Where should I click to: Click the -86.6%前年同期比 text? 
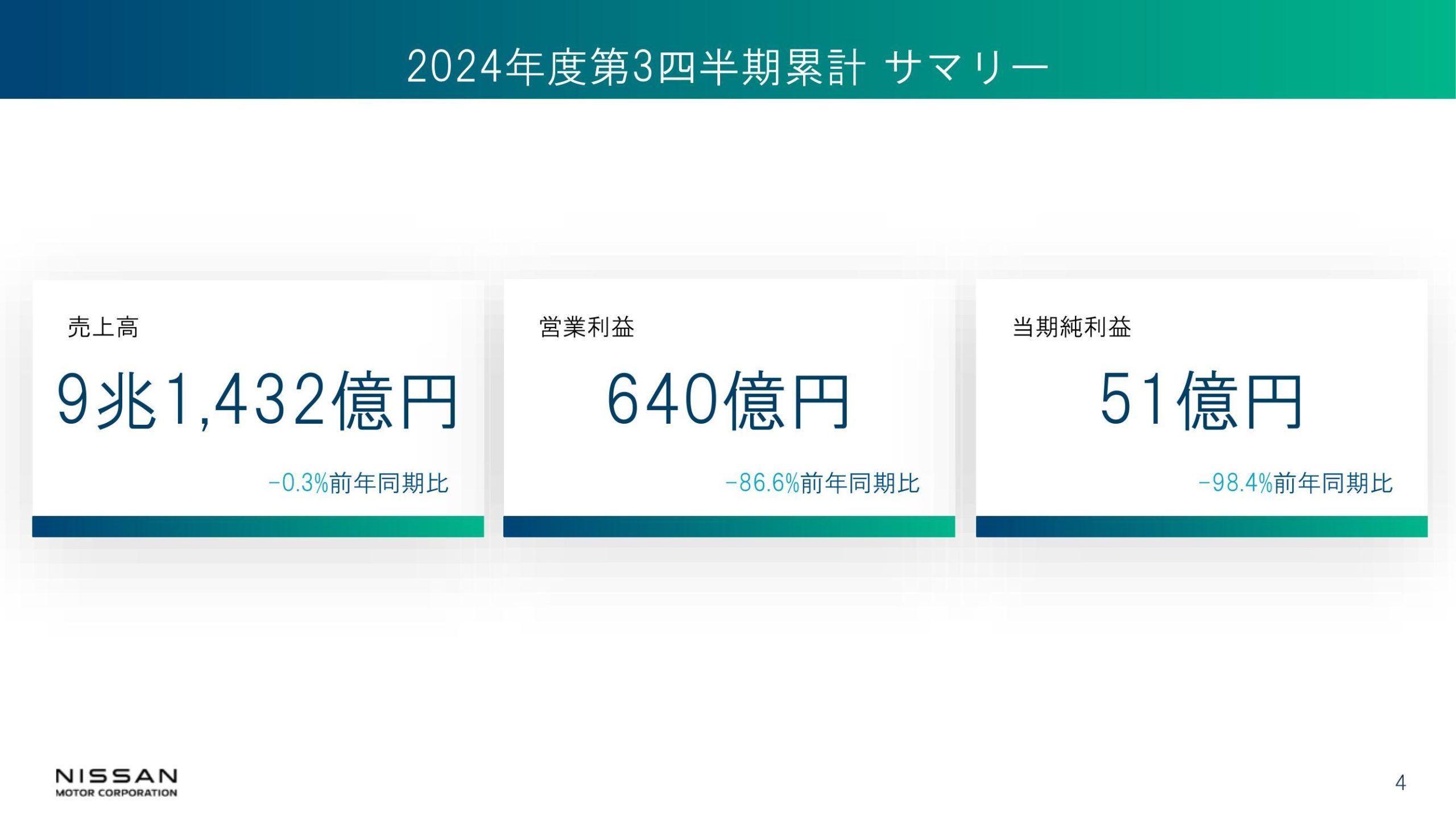tap(823, 483)
